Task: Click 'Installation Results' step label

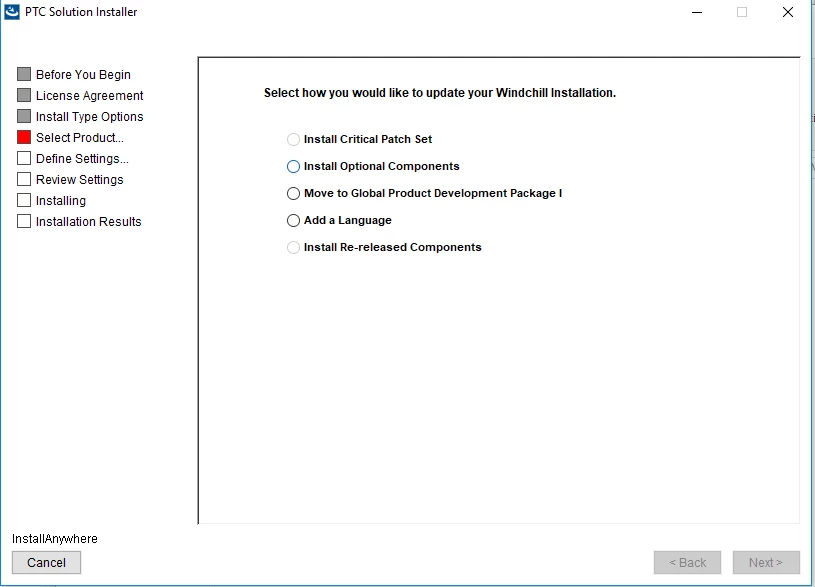Action: 88,221
